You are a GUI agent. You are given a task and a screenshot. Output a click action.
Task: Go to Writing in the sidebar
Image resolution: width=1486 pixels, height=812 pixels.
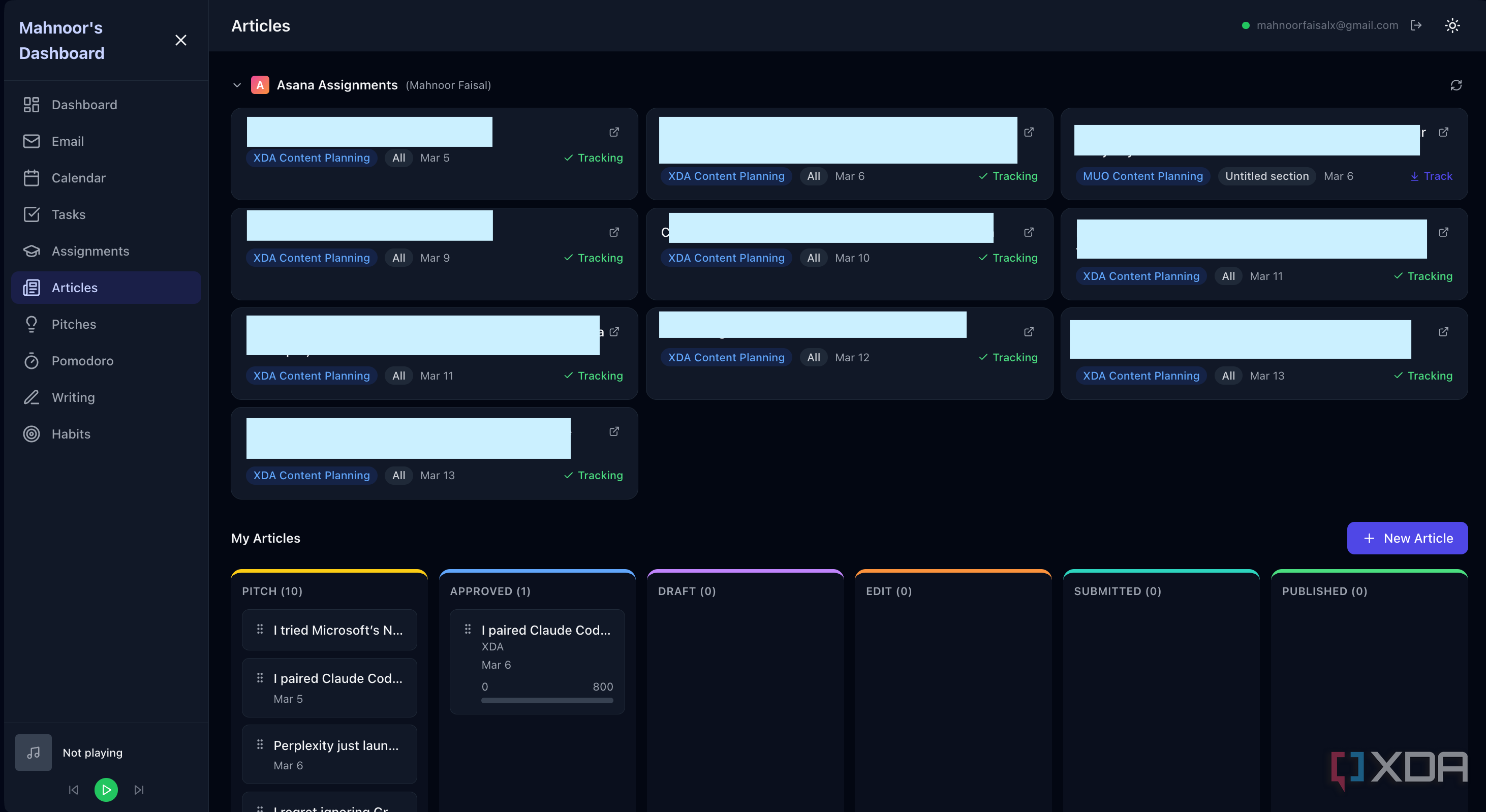pos(106,397)
